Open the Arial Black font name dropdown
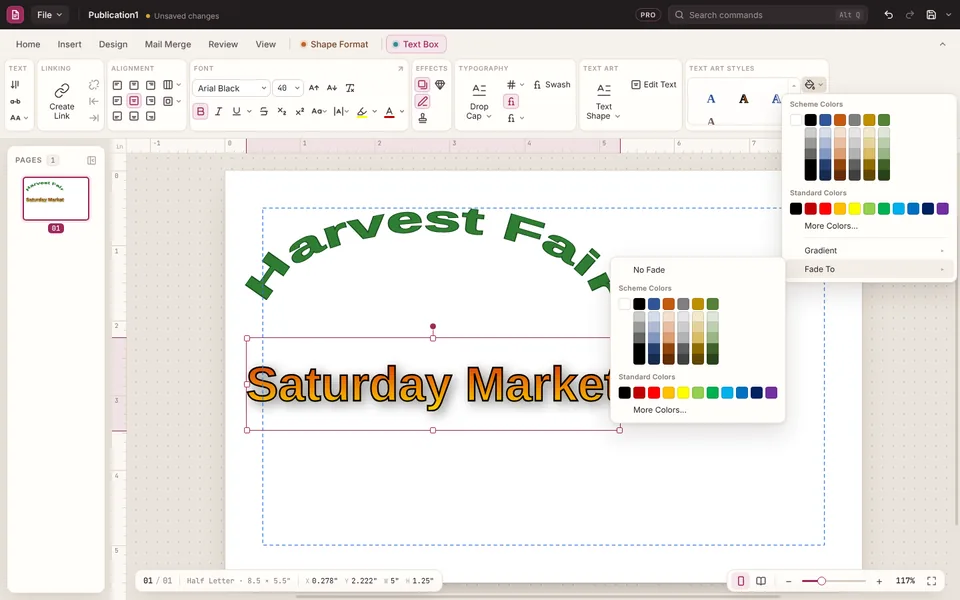960x600 pixels. pyautogui.click(x=231, y=88)
